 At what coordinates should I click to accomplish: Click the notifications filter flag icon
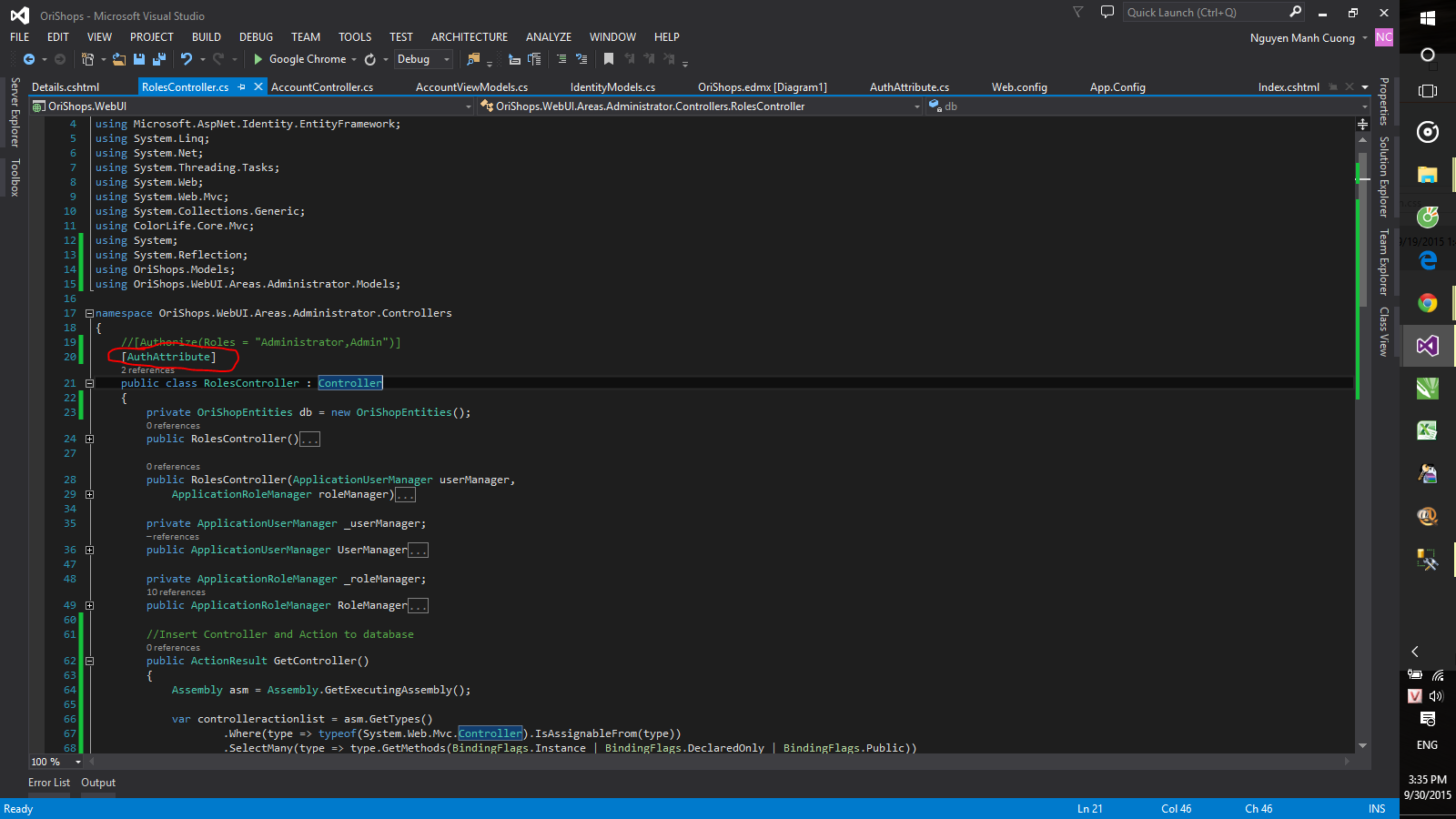[1078, 12]
